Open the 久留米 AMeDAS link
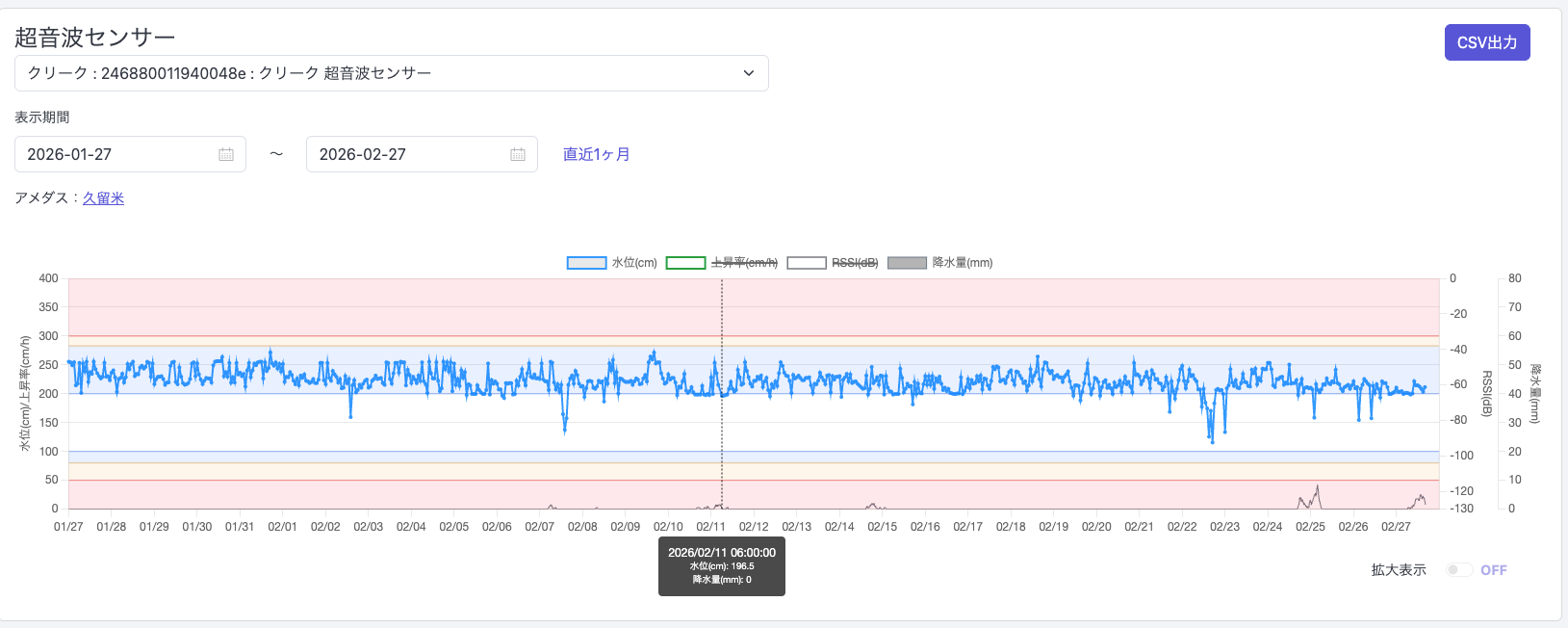Viewport: 1568px width, 628px height. pos(103,198)
